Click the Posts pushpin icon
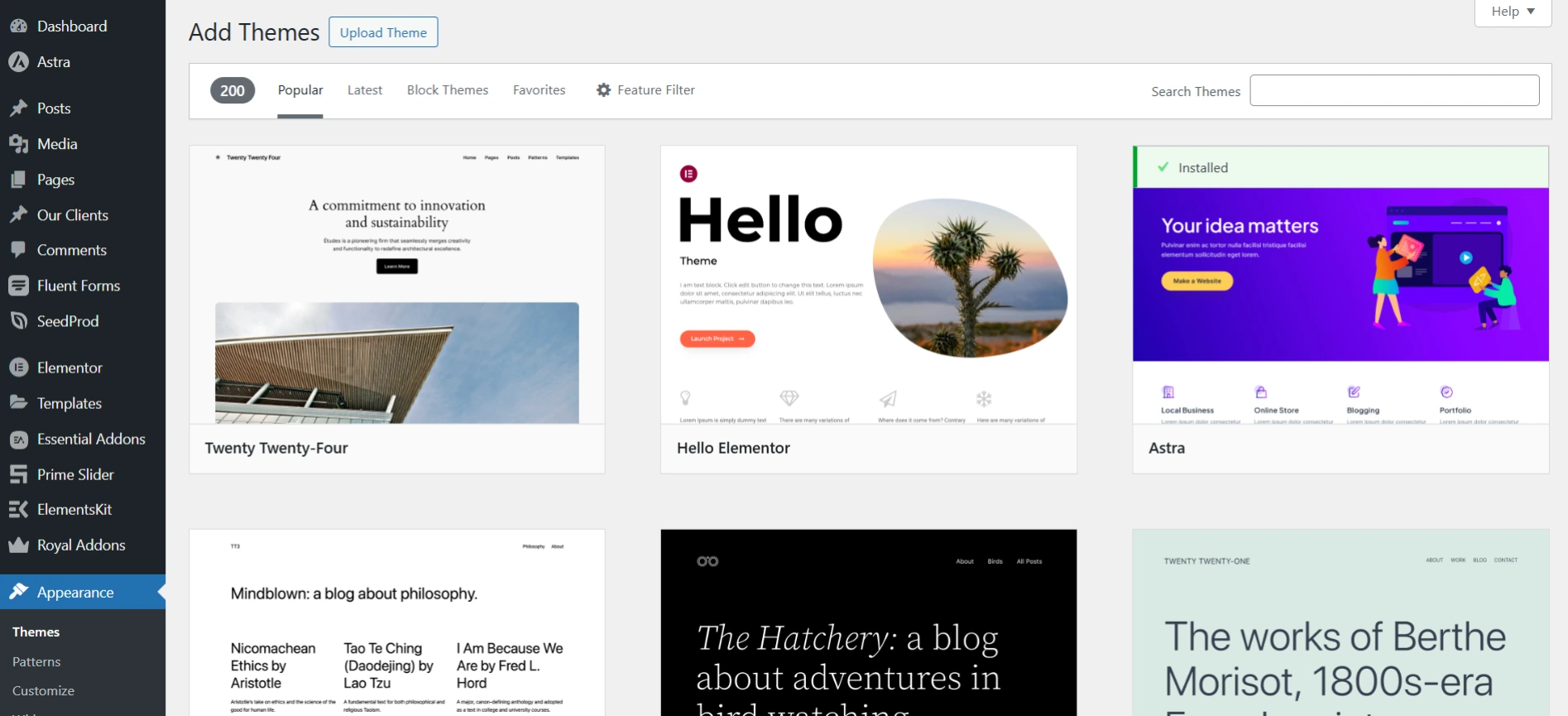Viewport: 1568px width, 716px height. [18, 108]
